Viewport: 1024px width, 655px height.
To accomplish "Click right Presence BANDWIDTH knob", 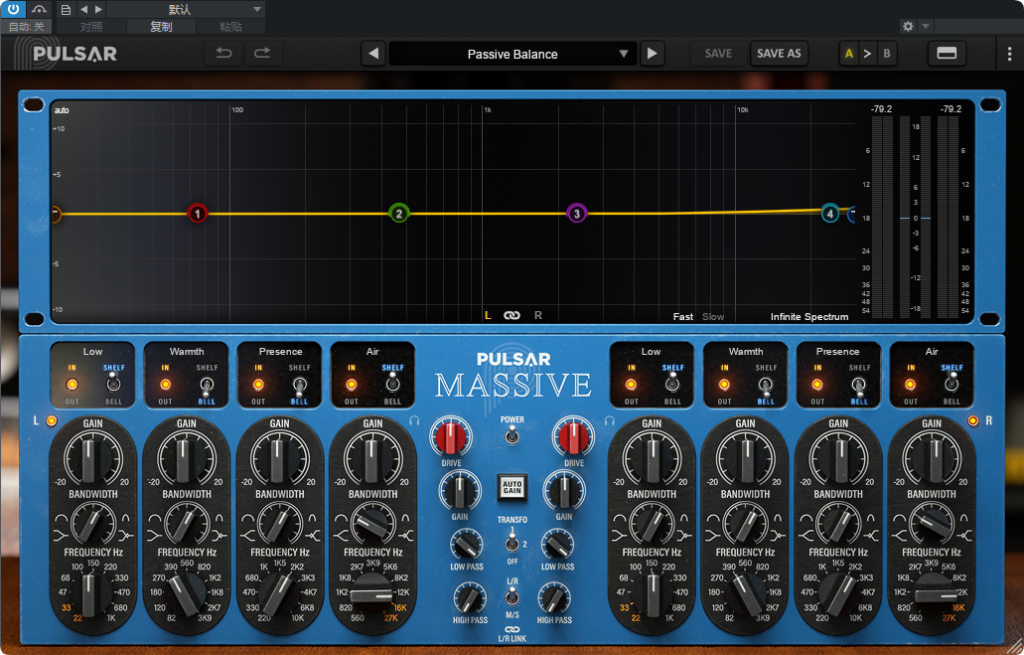I will pyautogui.click(x=839, y=524).
